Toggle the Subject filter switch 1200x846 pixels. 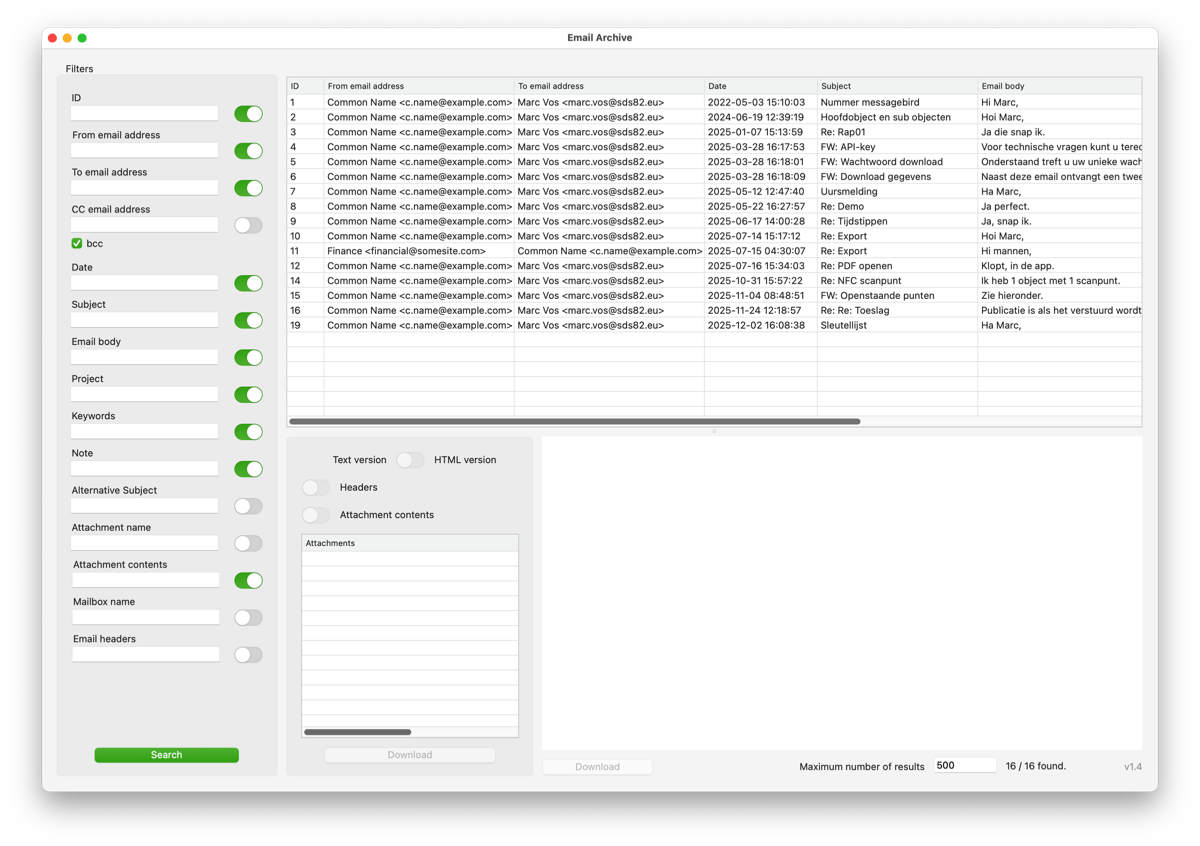pyautogui.click(x=248, y=320)
